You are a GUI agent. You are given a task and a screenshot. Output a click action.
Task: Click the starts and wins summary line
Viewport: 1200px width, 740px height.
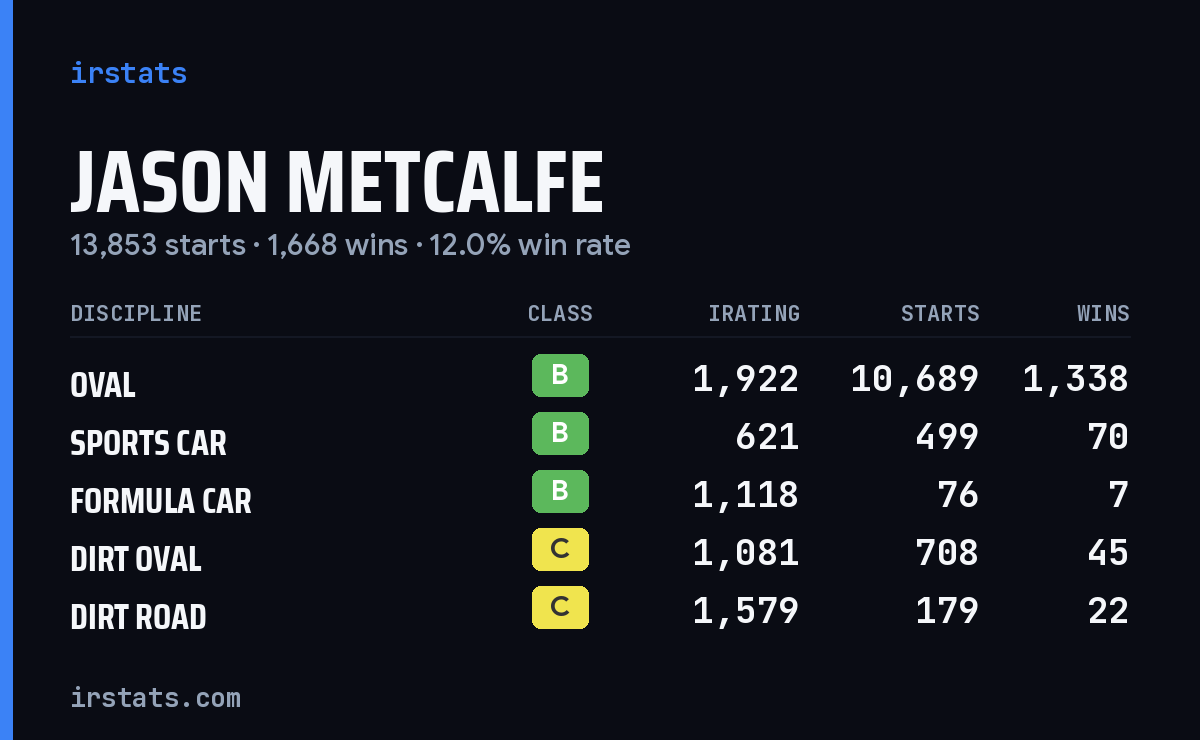350,245
